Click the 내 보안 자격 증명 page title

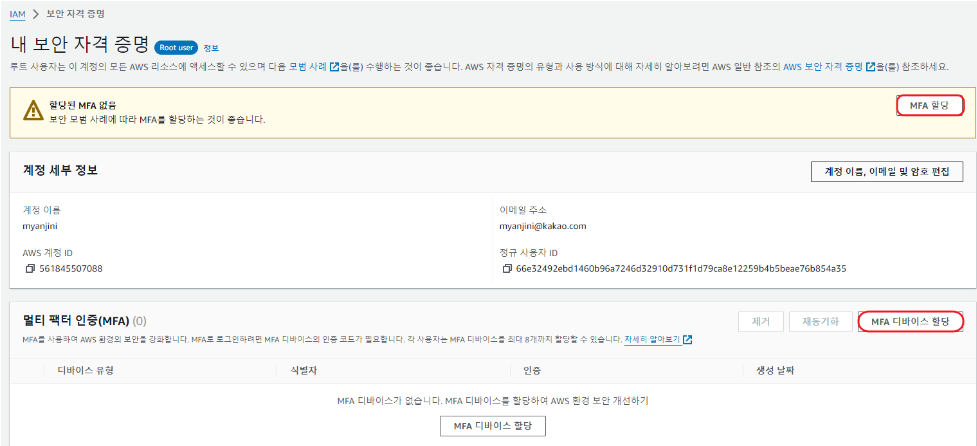click(80, 44)
